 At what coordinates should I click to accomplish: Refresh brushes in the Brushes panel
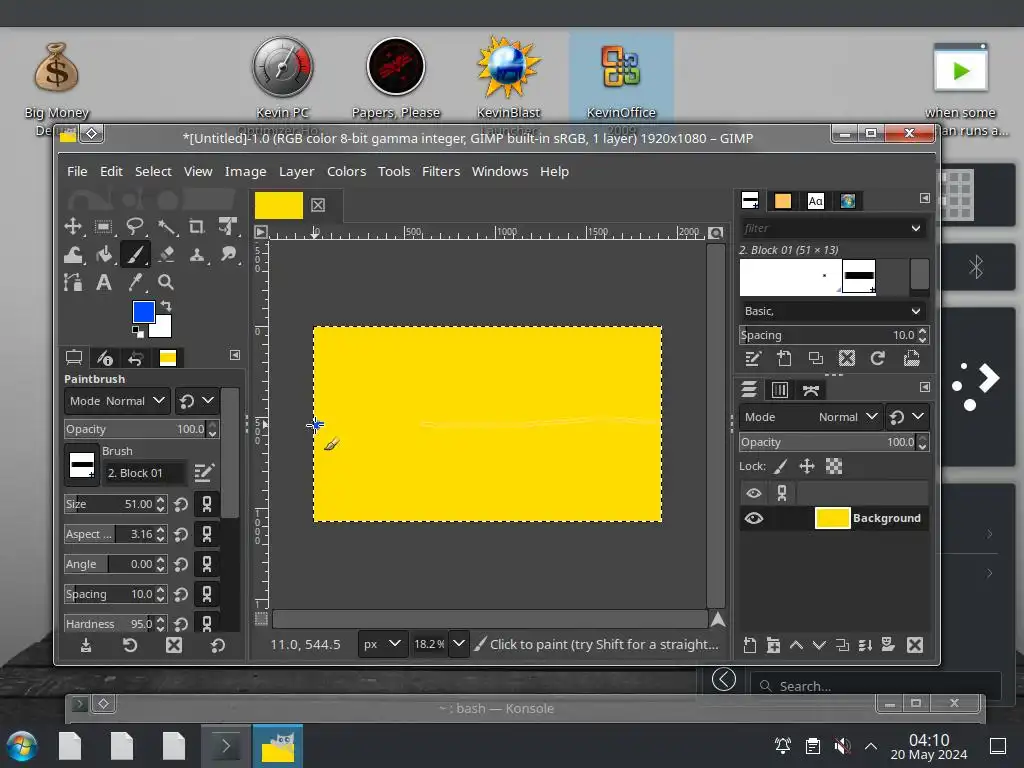coord(878,358)
